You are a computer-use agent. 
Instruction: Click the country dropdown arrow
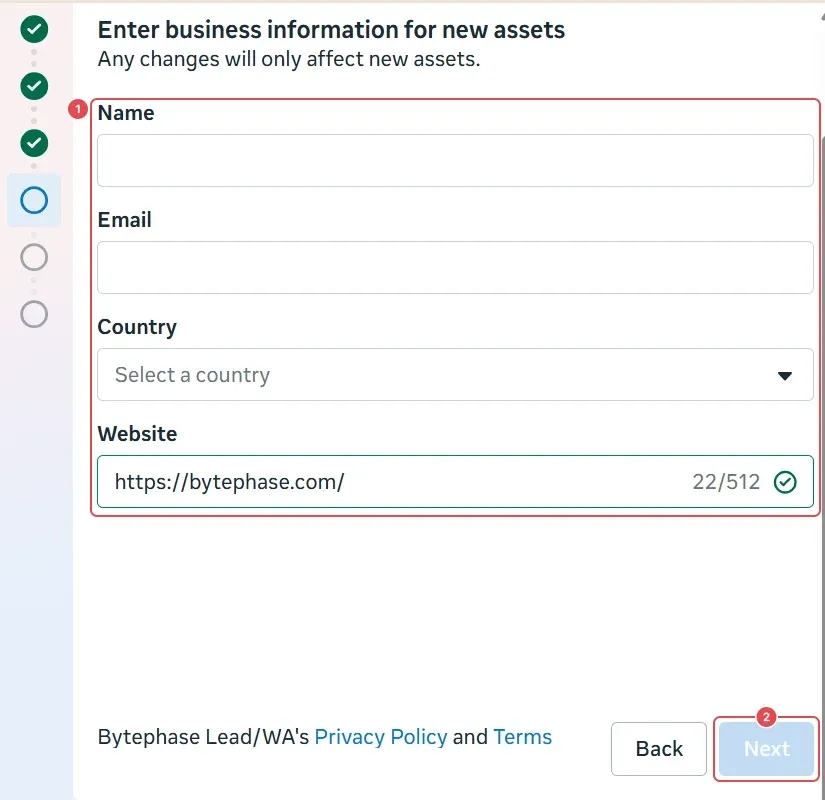[784, 375]
